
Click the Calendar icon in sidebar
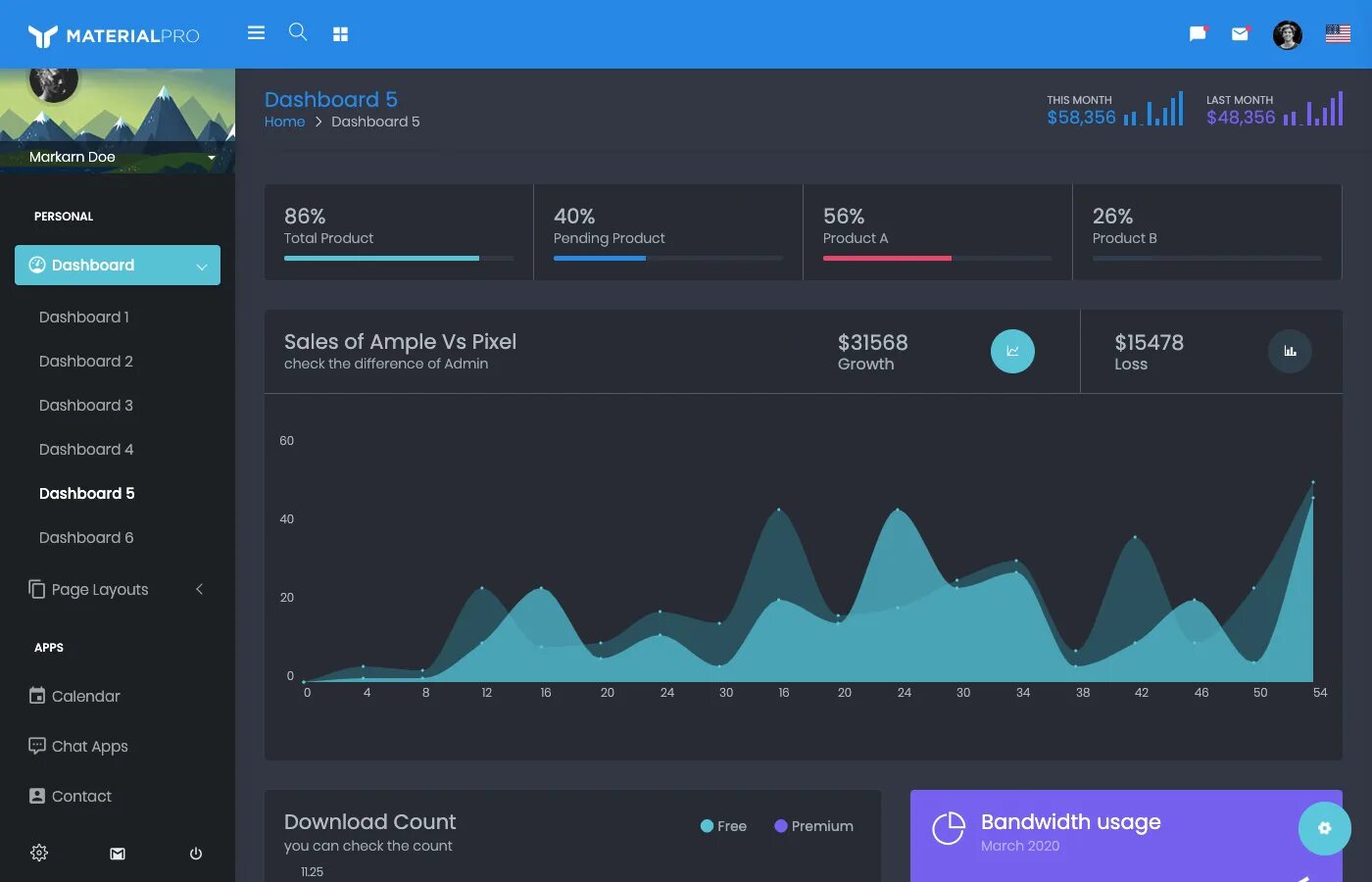tap(37, 696)
